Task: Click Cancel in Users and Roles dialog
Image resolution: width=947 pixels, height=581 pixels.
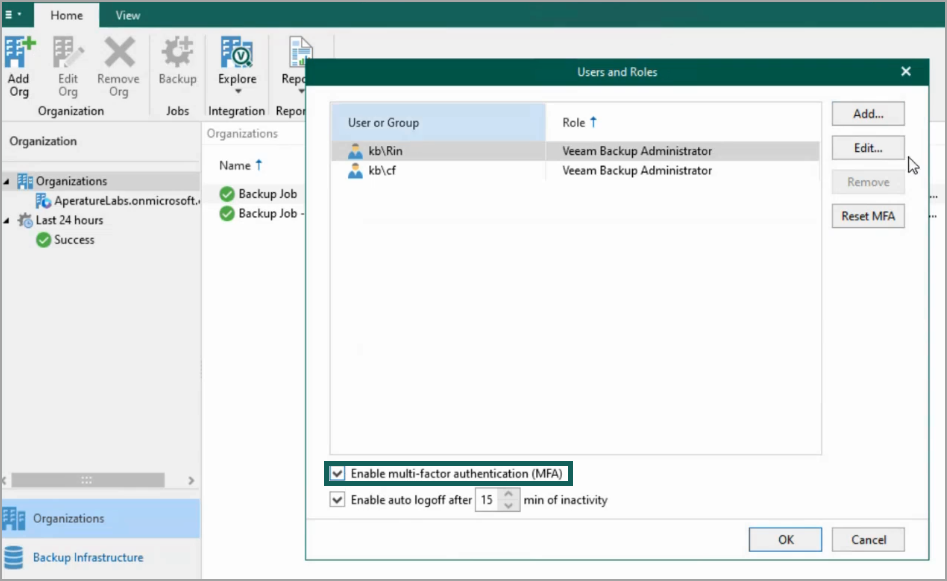Action: 868,539
